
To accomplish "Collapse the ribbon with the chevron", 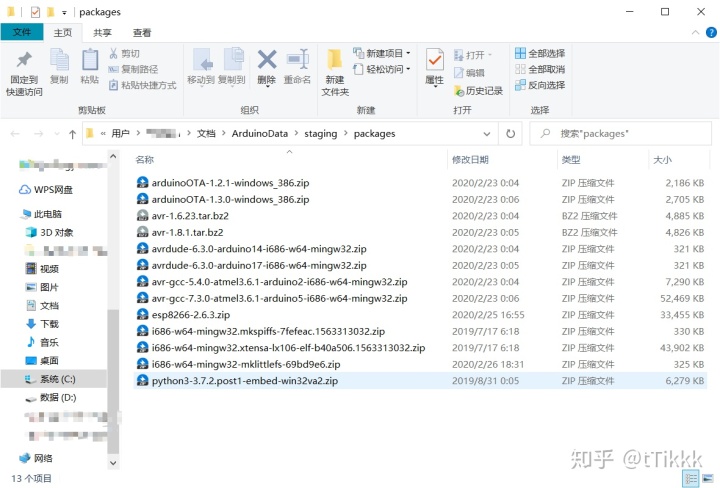I will tap(695, 33).
